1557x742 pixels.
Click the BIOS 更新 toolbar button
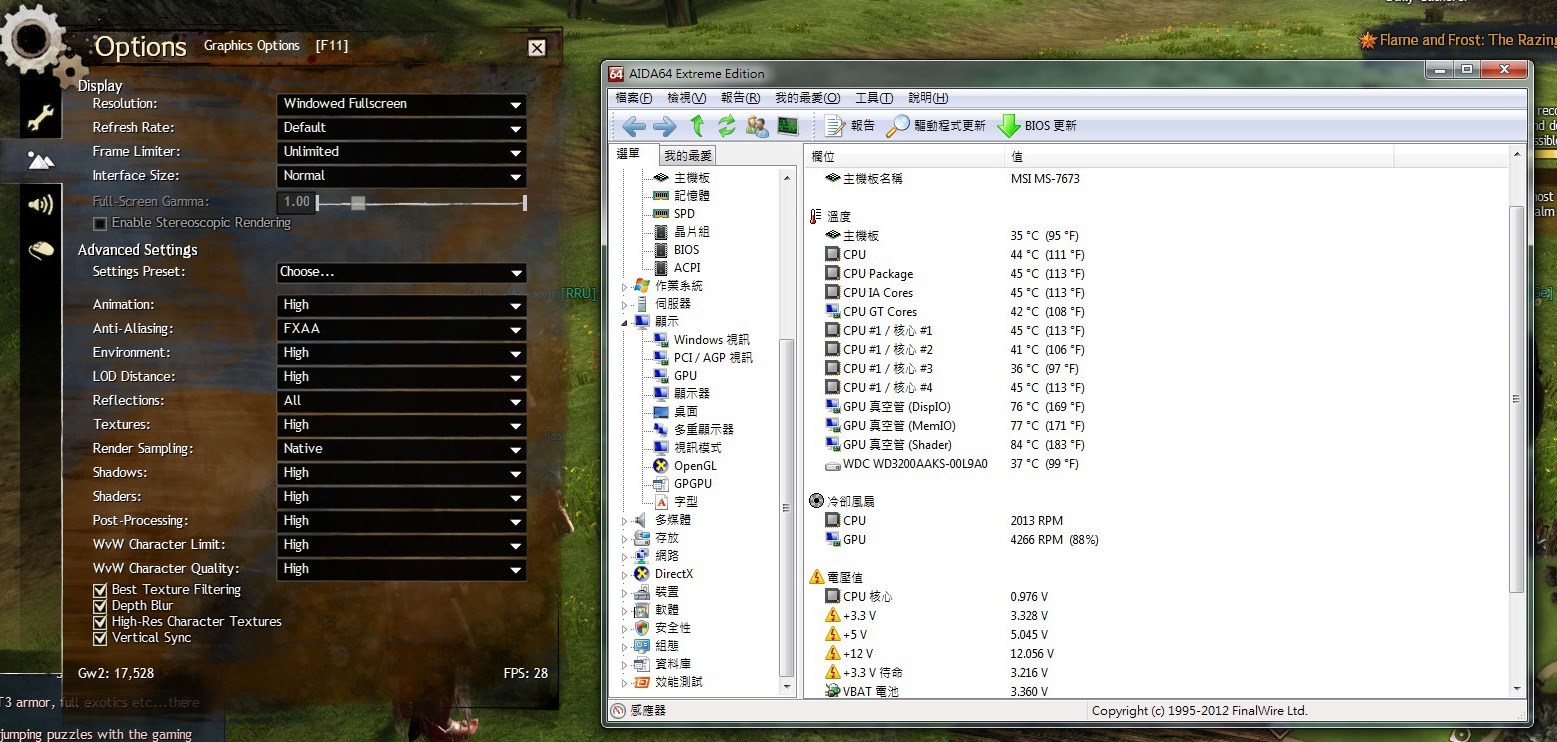[x=1037, y=126]
